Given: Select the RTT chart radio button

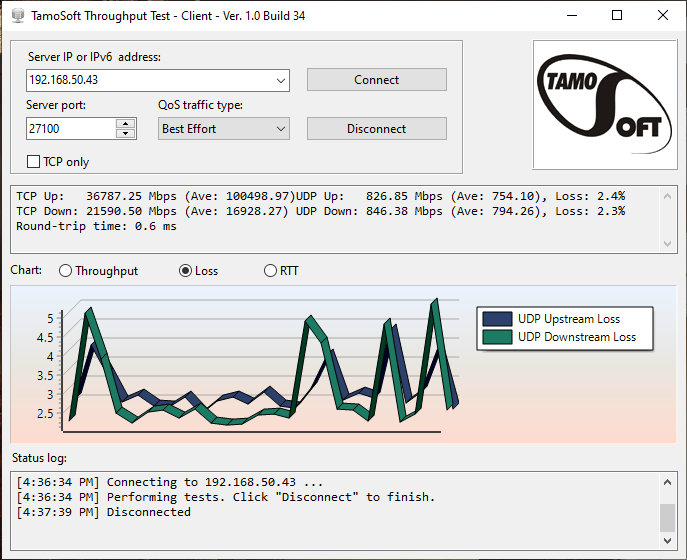Looking at the screenshot, I should 270,271.
